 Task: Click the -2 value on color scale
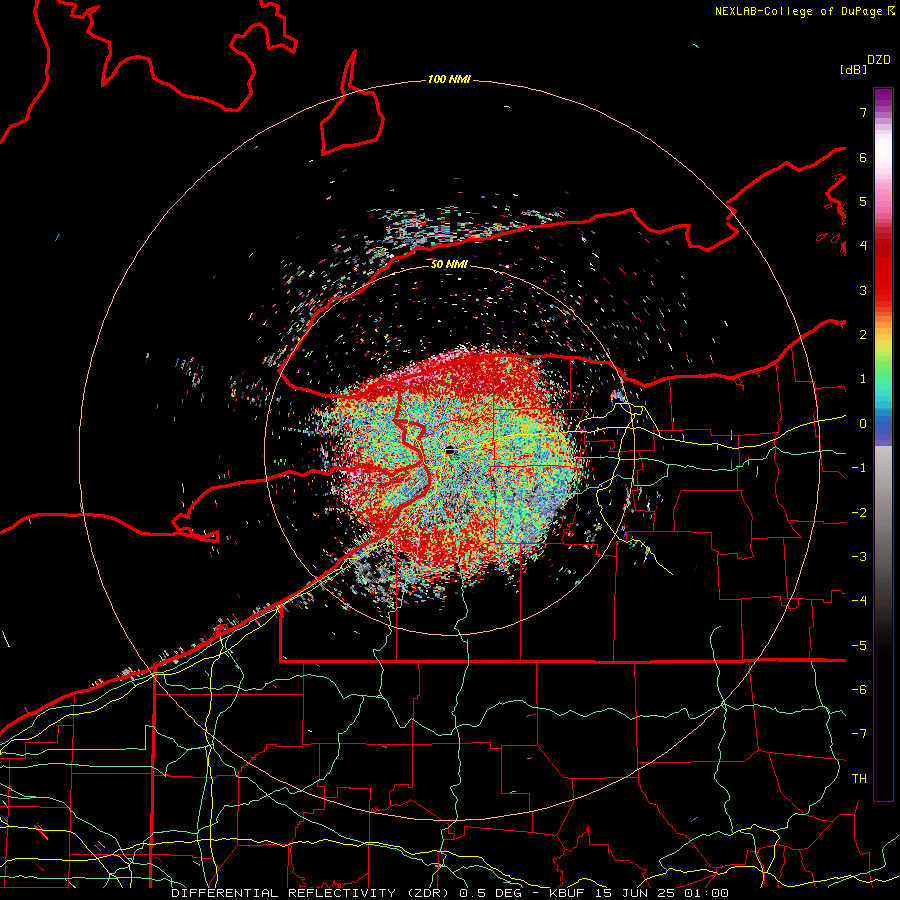click(x=859, y=513)
